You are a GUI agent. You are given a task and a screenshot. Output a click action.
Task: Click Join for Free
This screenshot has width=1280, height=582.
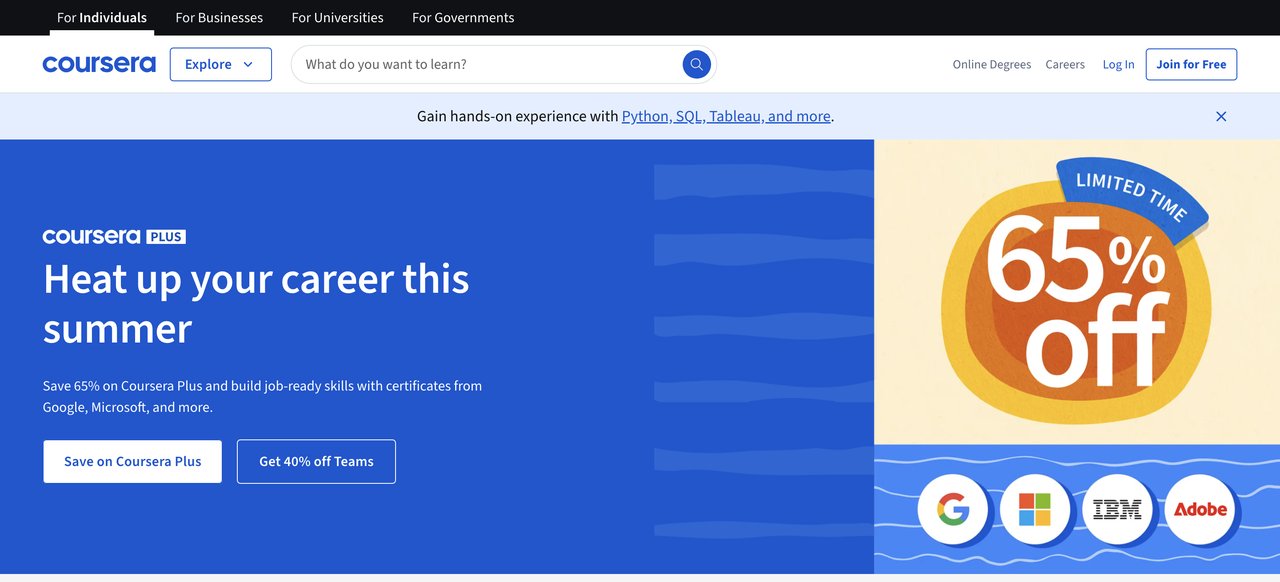point(1191,63)
